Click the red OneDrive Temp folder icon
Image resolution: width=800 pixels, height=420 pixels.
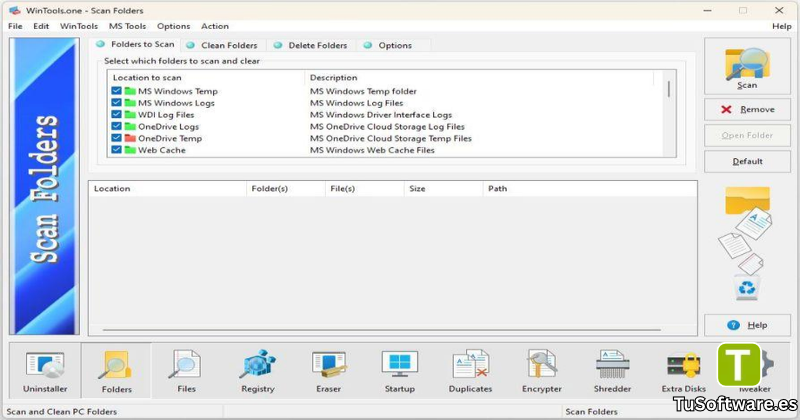130,138
